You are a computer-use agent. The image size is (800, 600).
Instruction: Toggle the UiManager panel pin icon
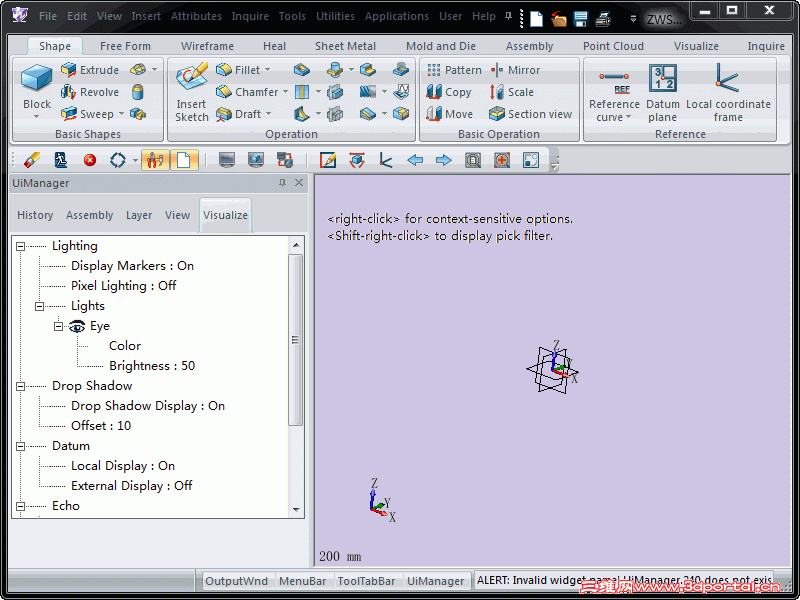(x=282, y=183)
